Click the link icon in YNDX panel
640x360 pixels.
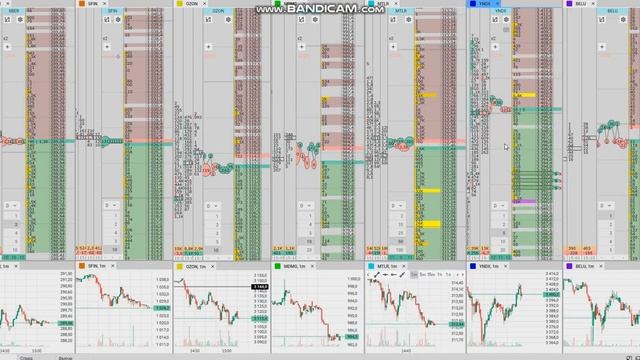495,19
